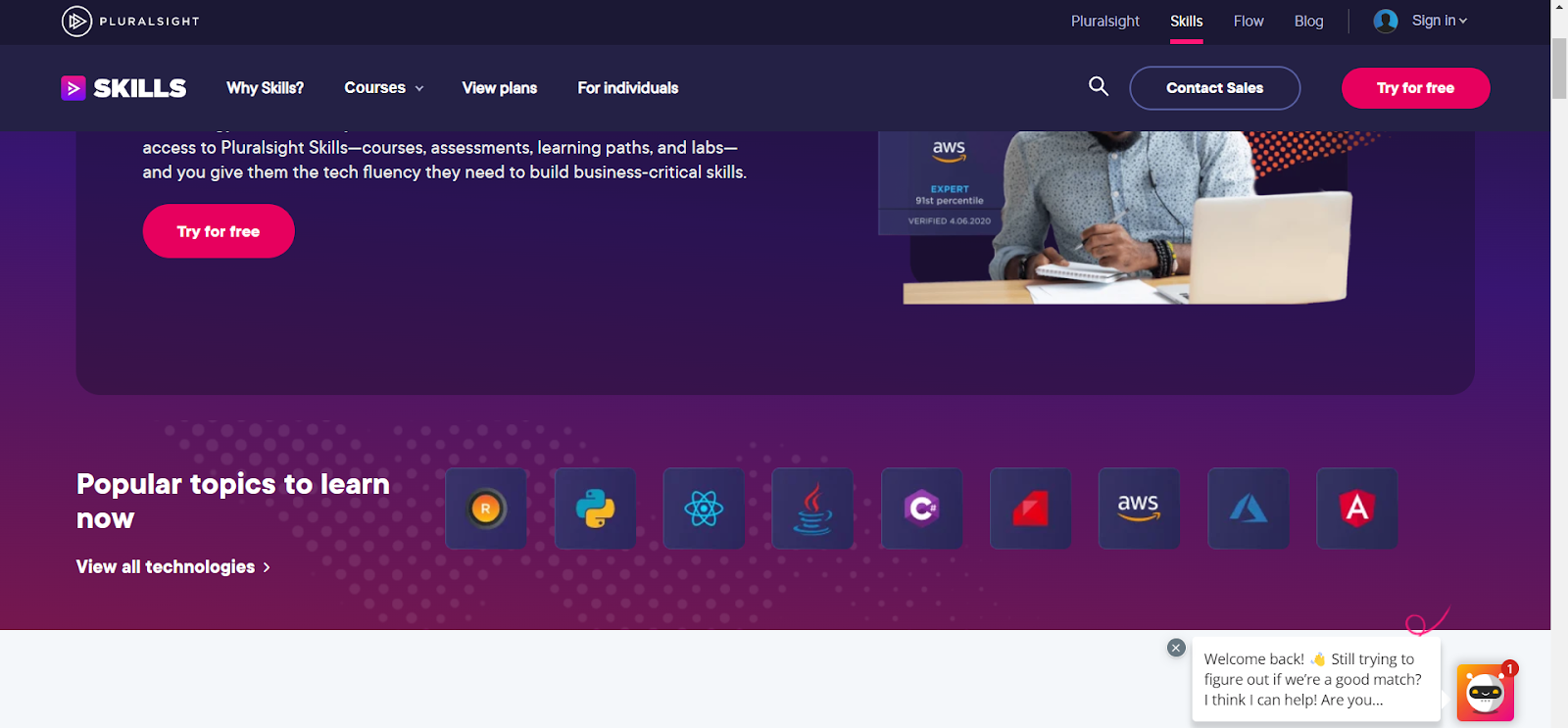Switch to the Skills top nav tab

(1186, 21)
